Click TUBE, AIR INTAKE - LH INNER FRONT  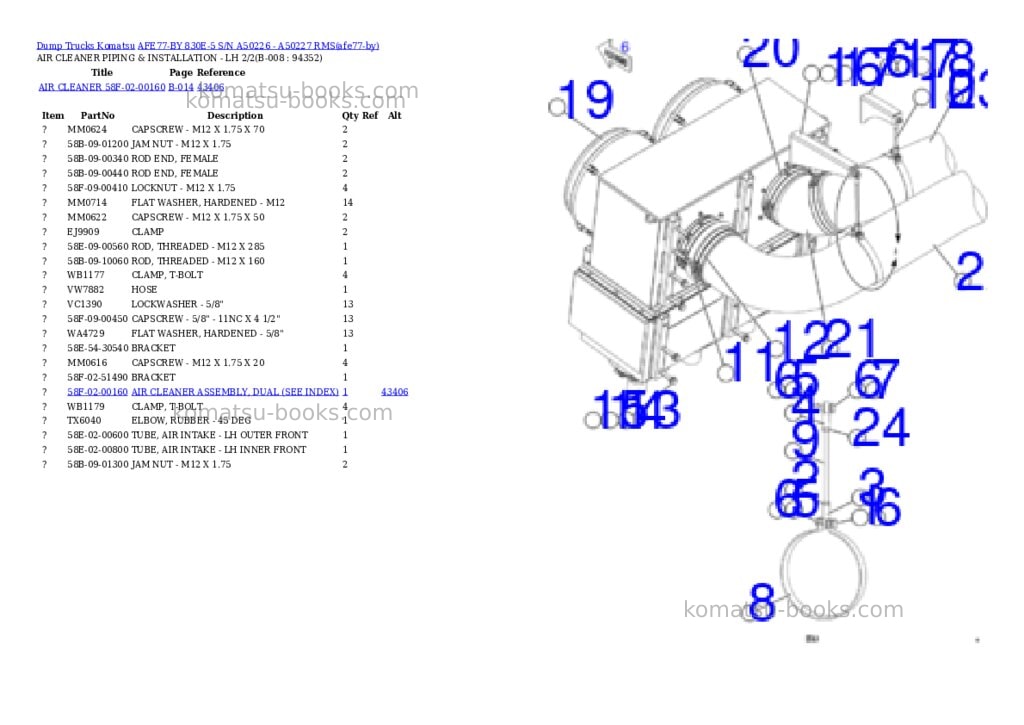click(x=219, y=450)
